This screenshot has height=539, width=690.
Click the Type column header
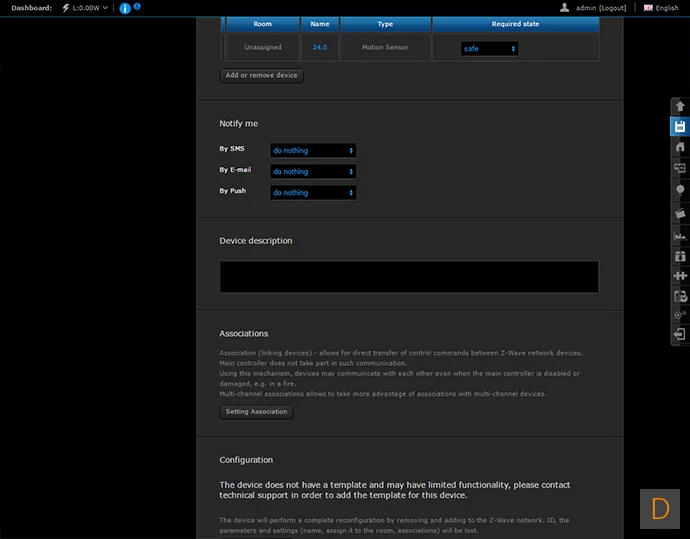tap(385, 24)
